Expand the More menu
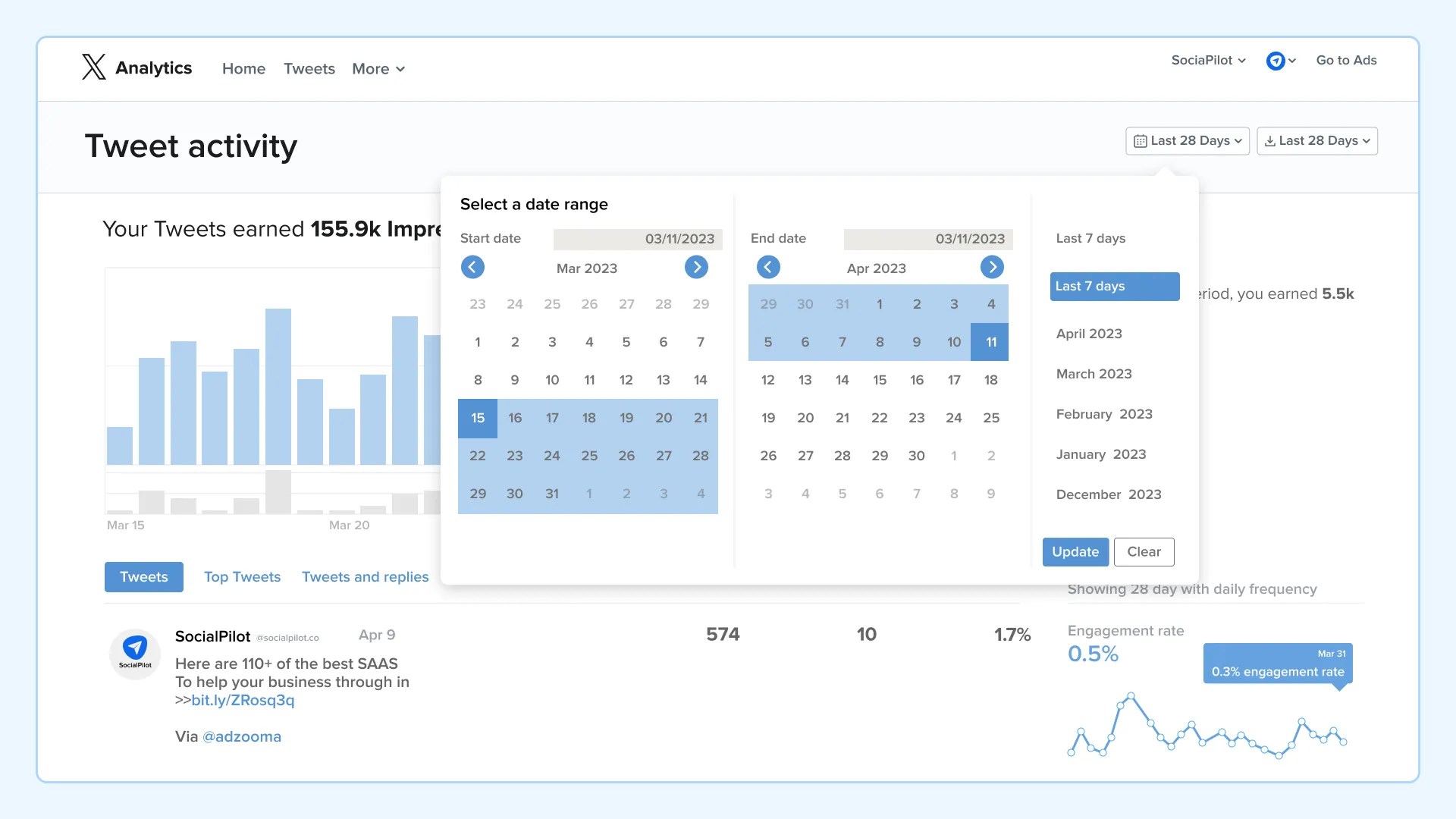The width and height of the screenshot is (1456, 819). coord(378,69)
